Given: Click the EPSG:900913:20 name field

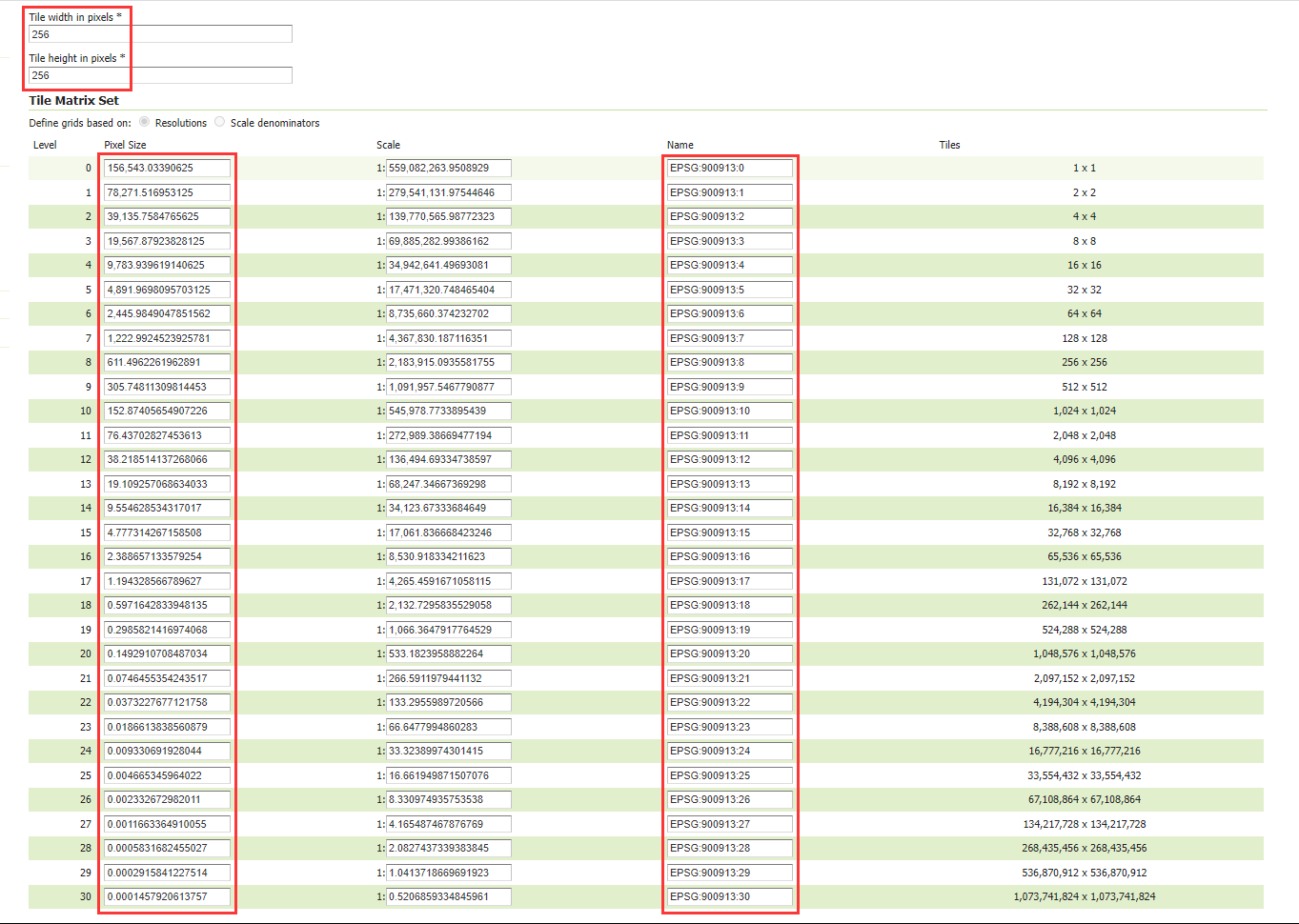Looking at the screenshot, I should (729, 653).
